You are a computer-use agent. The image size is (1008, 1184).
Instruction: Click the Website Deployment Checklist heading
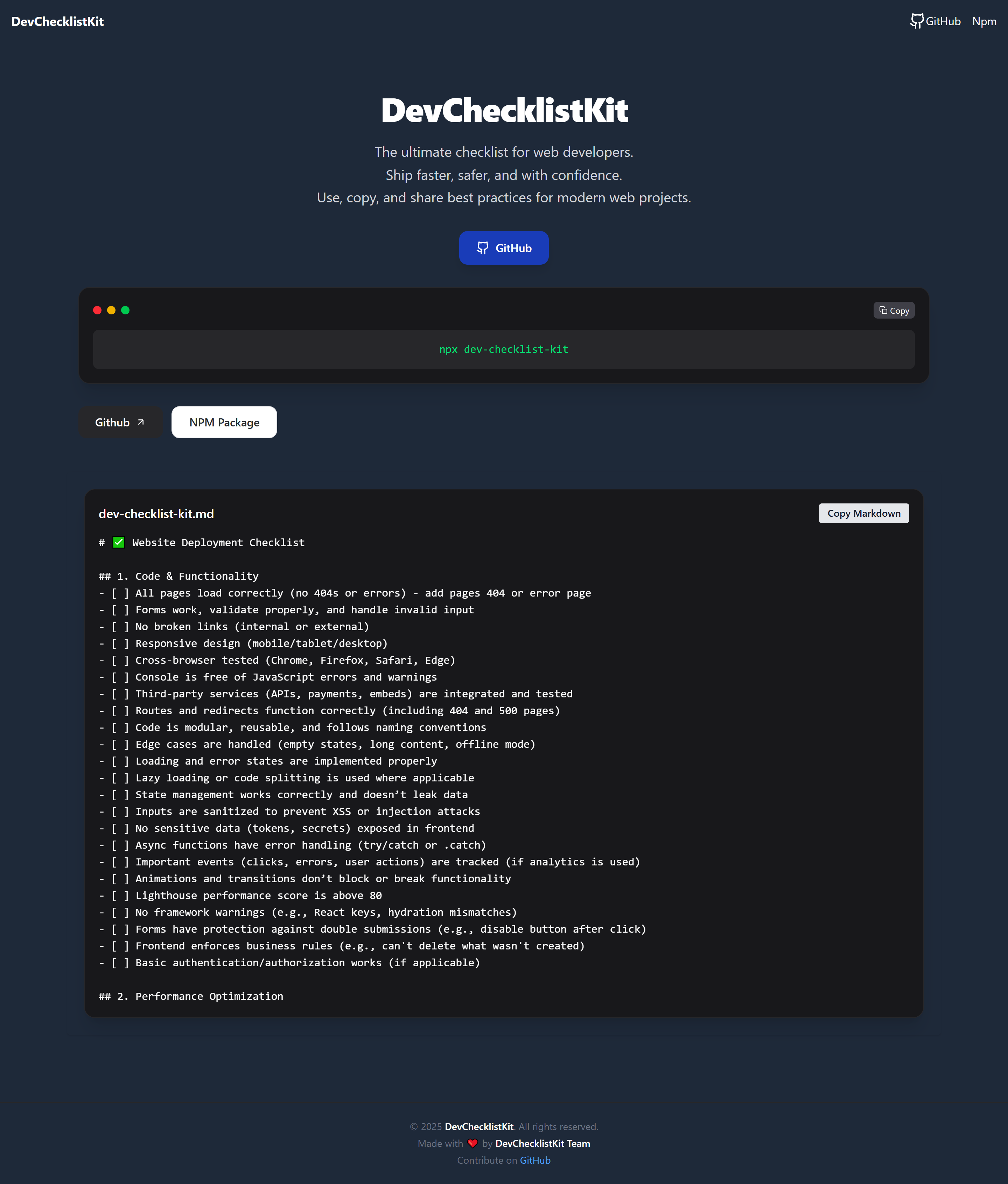218,542
